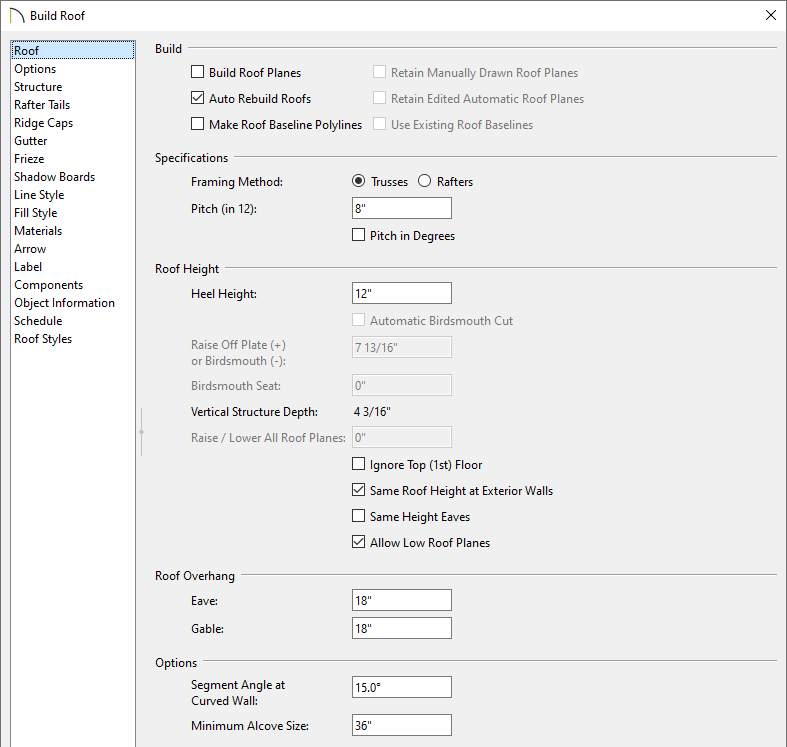
Task: Enable the Build Roof Planes checkbox
Action: point(198,72)
